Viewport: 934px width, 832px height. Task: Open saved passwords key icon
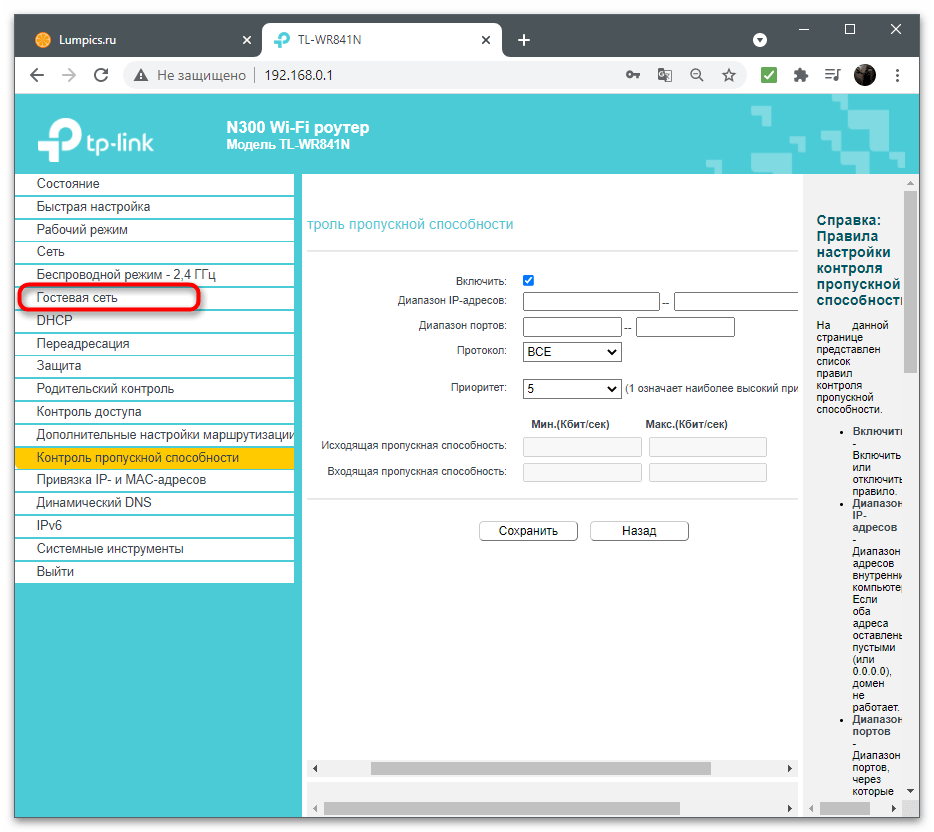pos(633,75)
